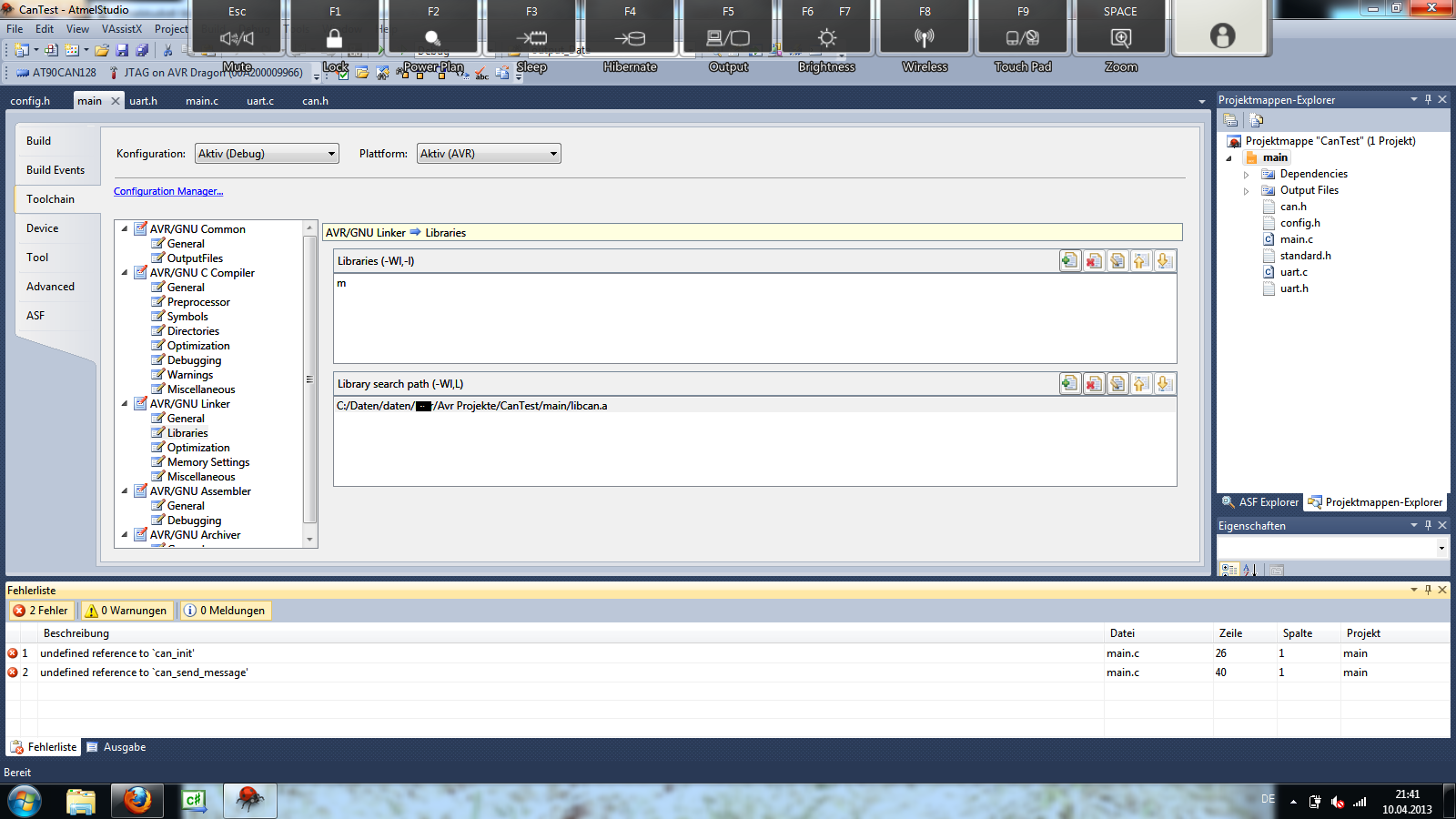This screenshot has width=1456, height=819.
Task: Add a library in Libraries list
Action: click(1070, 261)
